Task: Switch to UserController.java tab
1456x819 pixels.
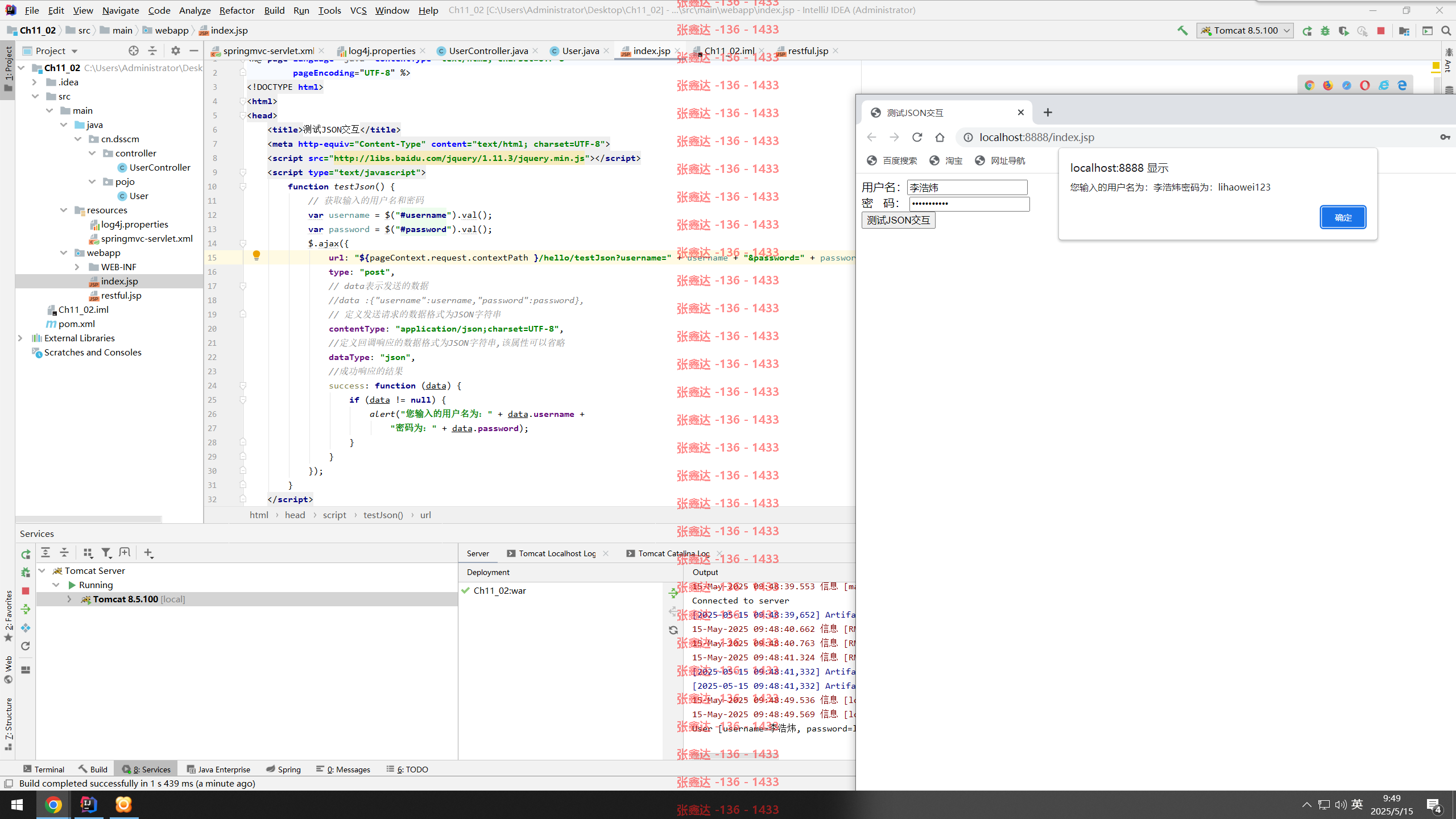Action: [x=488, y=51]
